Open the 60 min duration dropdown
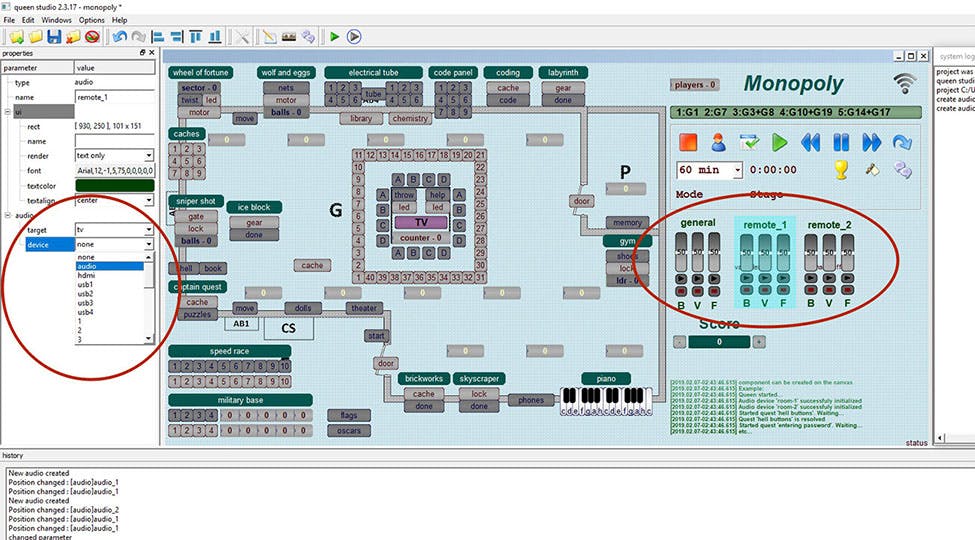Viewport: 975px width, 540px height. 738,170
